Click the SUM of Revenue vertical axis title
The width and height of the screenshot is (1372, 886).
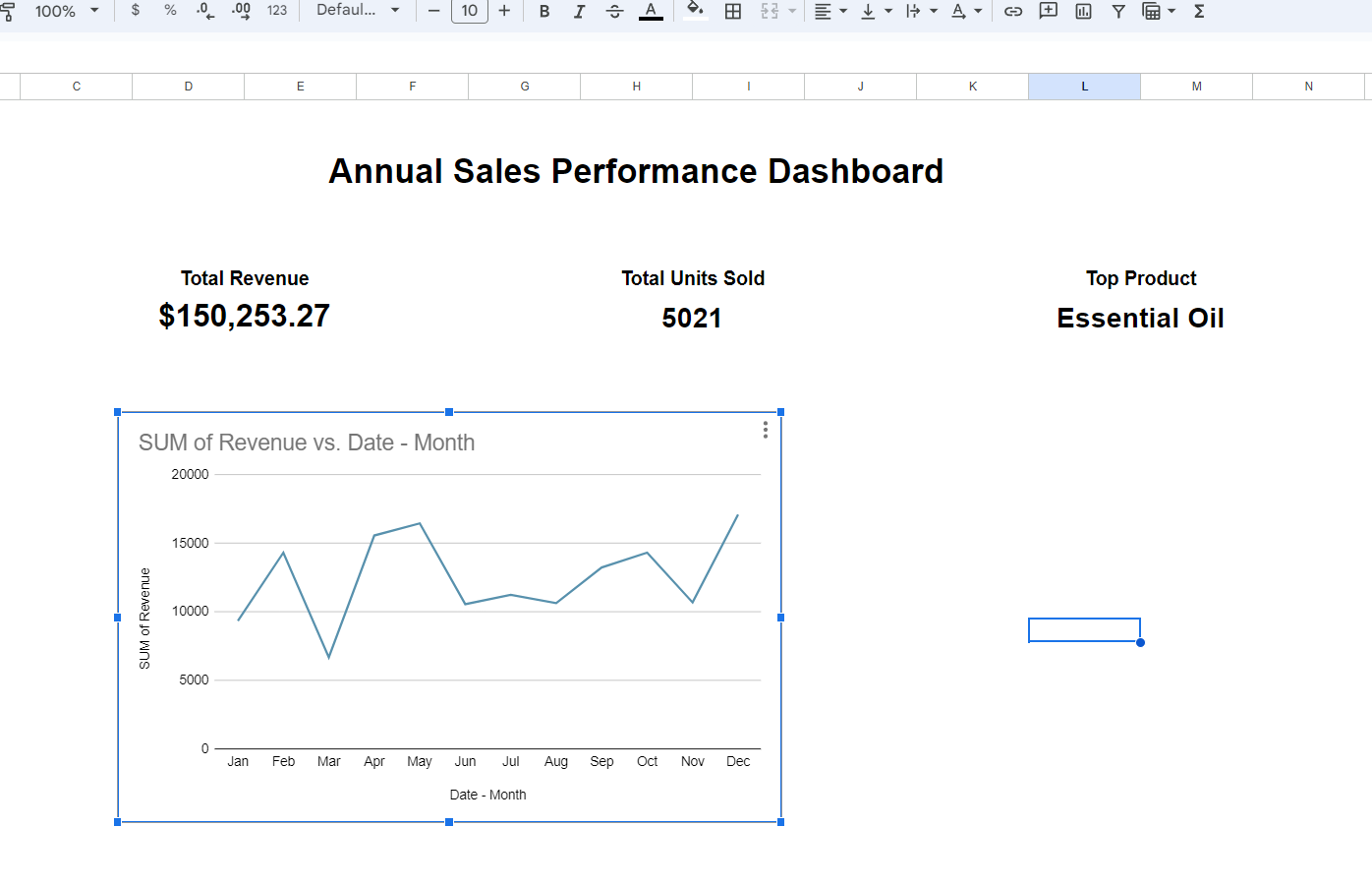coord(144,619)
